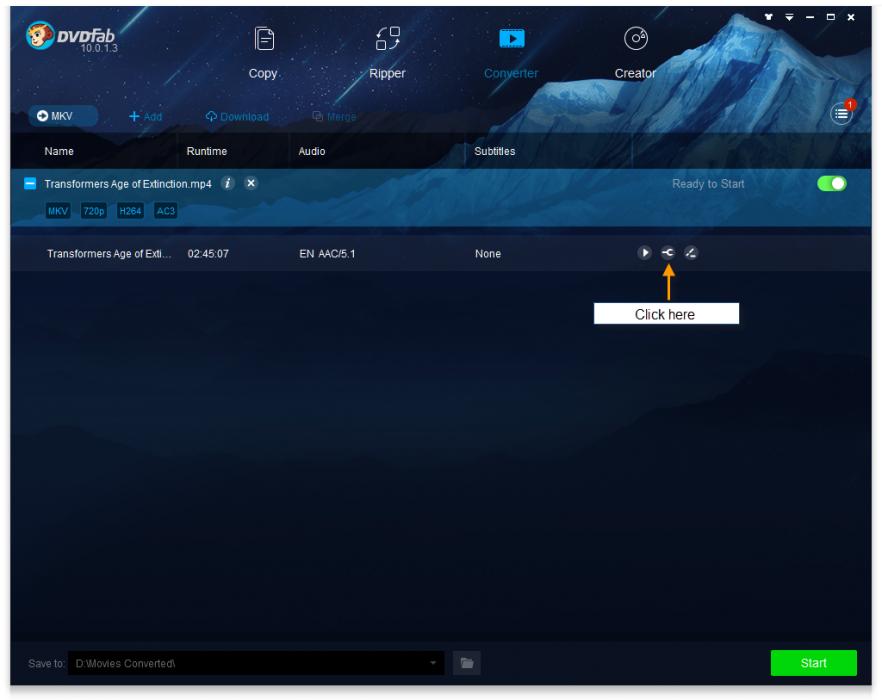Collapse the Transformers Age of Extinction.mp4 entry
This screenshot has height=700, width=882.
pyautogui.click(x=30, y=183)
